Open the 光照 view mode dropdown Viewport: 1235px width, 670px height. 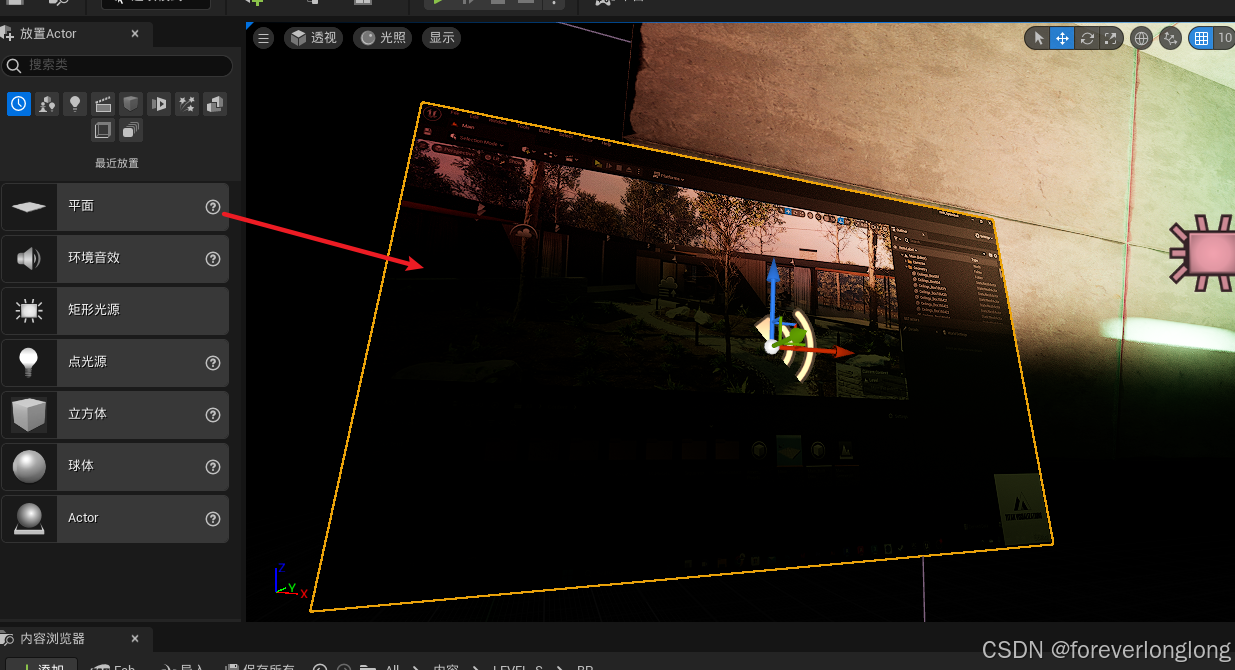click(x=382, y=38)
